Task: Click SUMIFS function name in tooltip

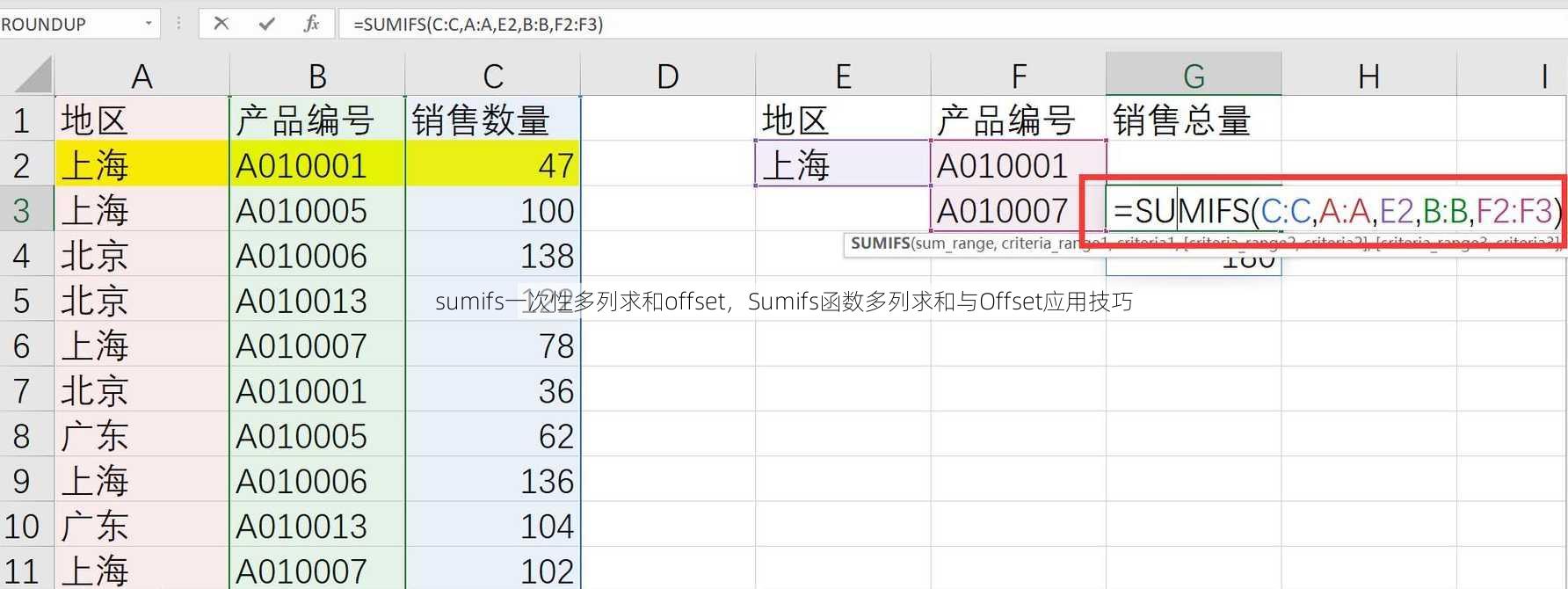Action: (x=880, y=244)
